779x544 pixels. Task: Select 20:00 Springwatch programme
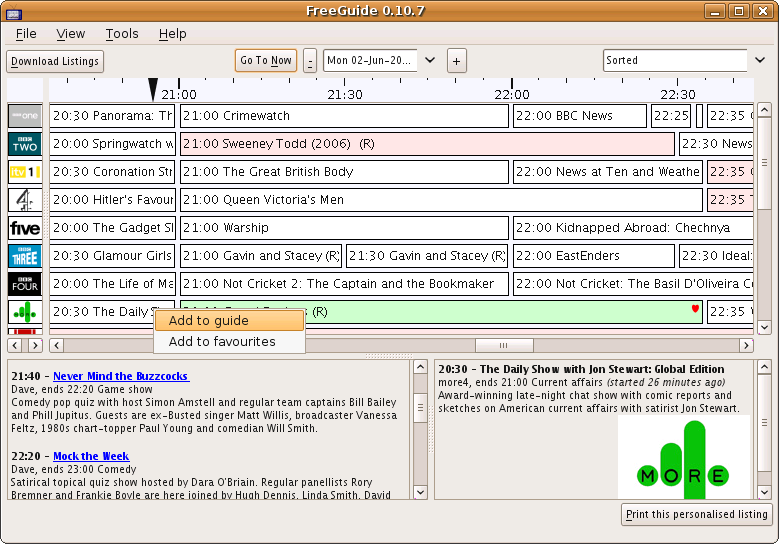pos(112,144)
